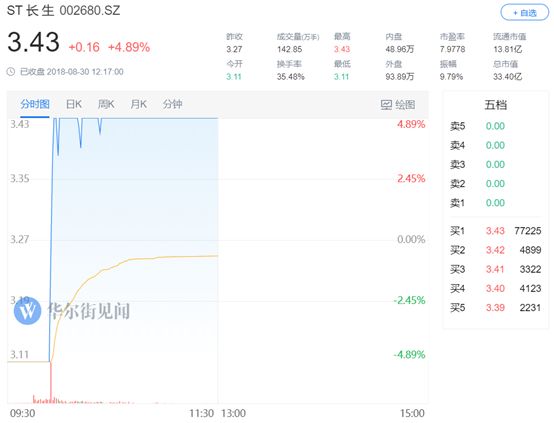Viewport: 554px width, 423px height.
Task: Add stock via 自选 button
Action: tap(525, 13)
